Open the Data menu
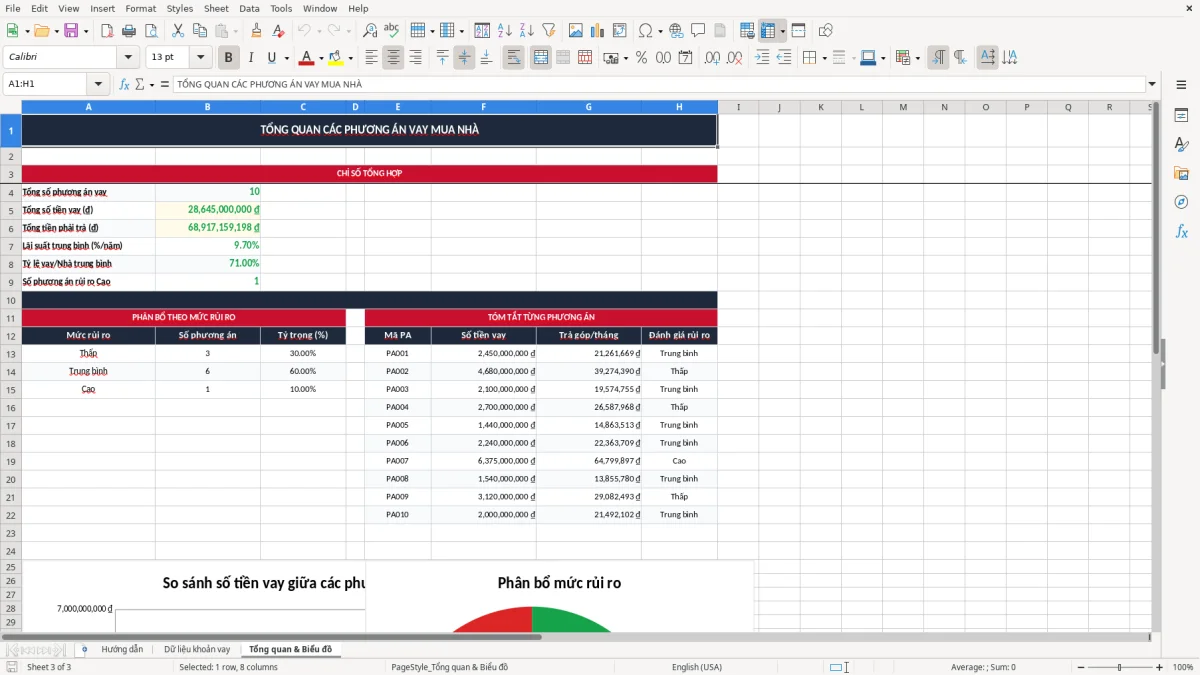 pyautogui.click(x=249, y=8)
